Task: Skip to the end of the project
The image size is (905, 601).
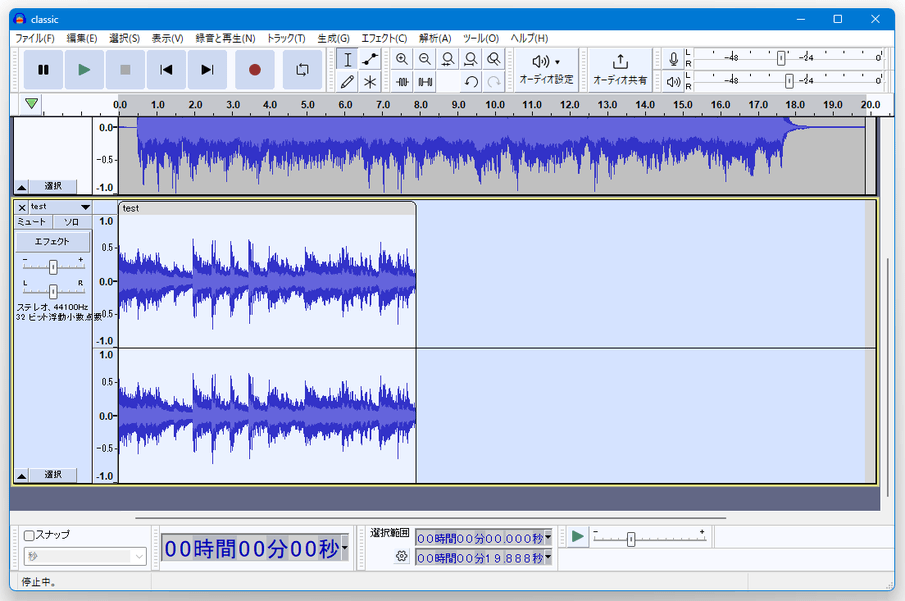Action: click(207, 70)
